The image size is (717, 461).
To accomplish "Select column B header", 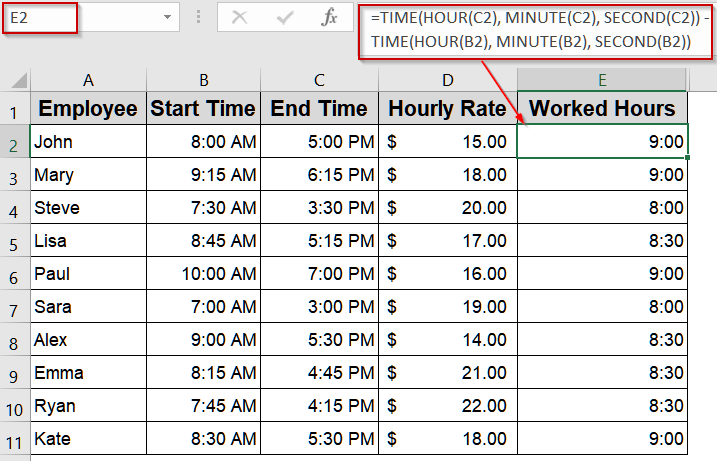I will click(x=203, y=80).
